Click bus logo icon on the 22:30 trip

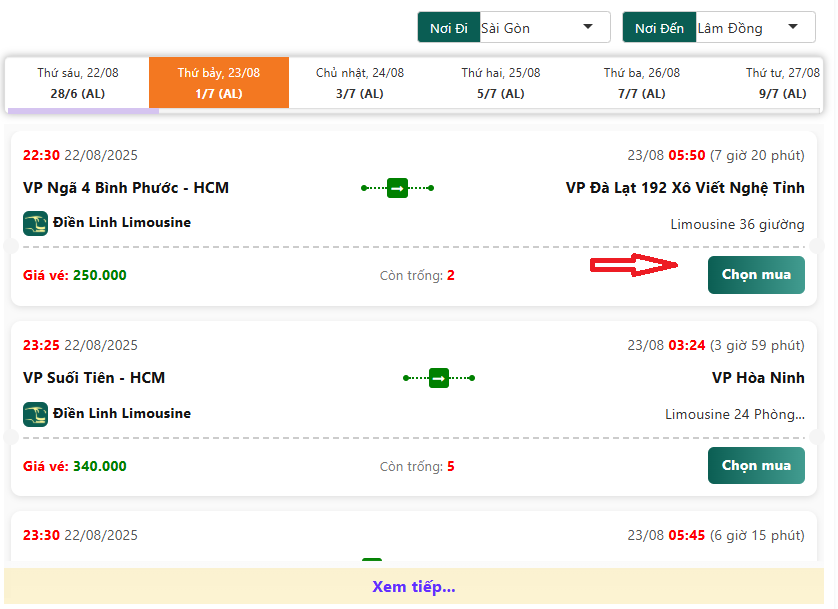[35, 223]
